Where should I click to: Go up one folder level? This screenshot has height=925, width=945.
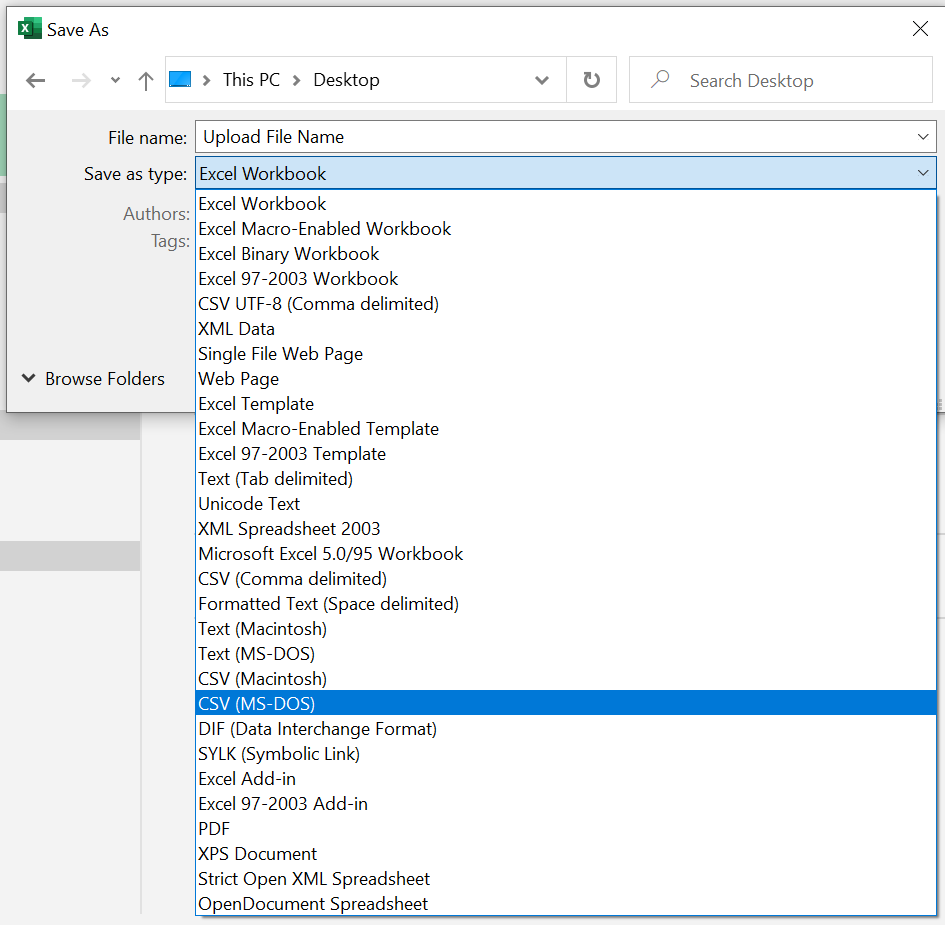click(x=144, y=80)
